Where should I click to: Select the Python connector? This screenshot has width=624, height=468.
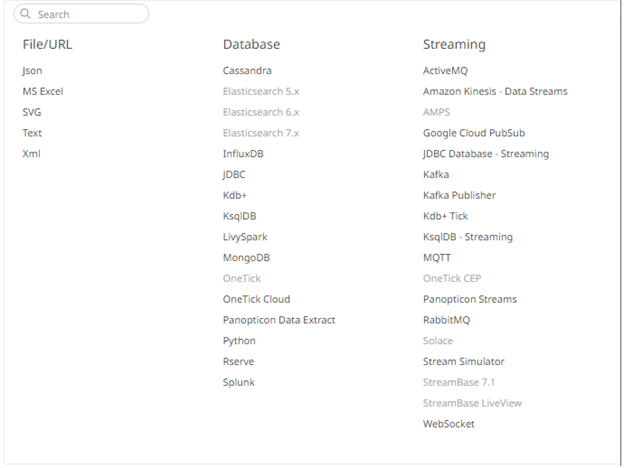point(239,341)
